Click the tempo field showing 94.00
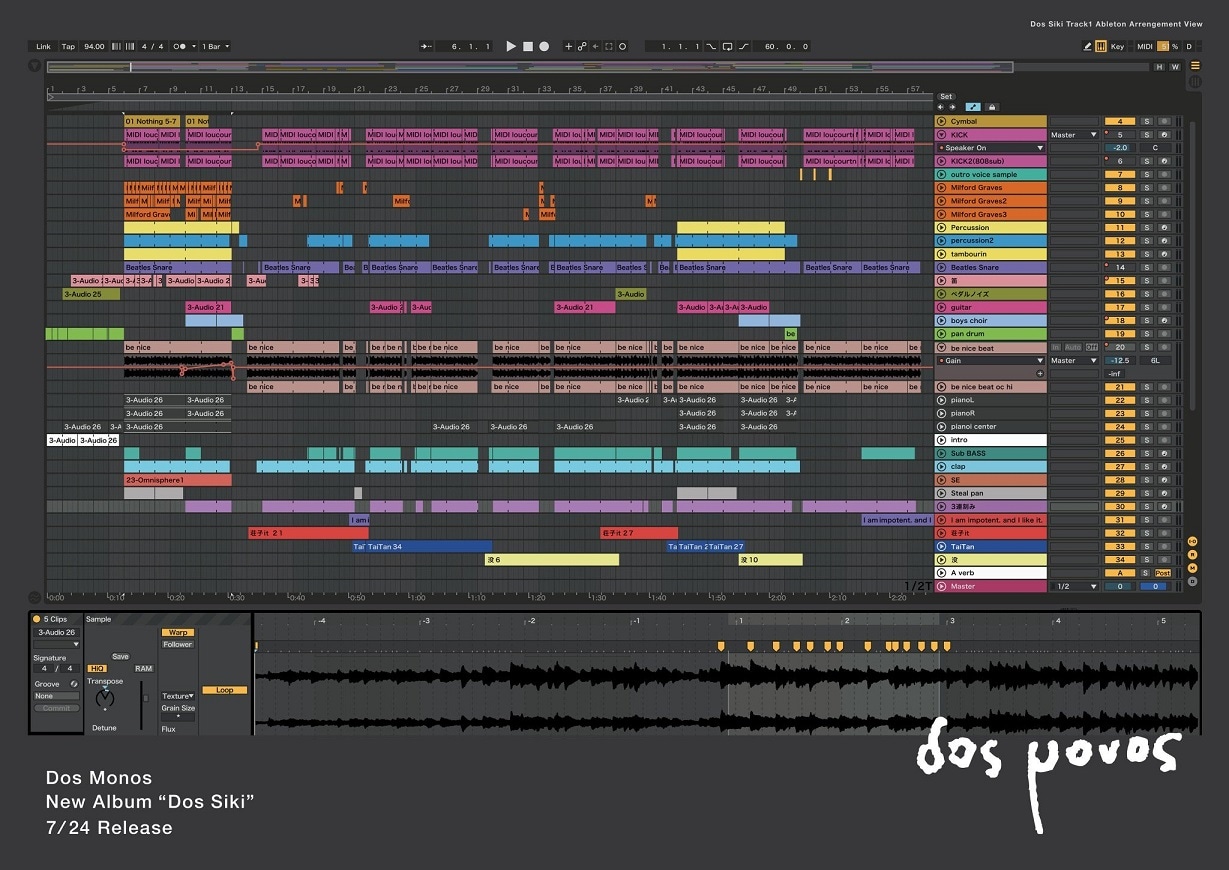This screenshot has height=870, width=1229. pos(94,46)
